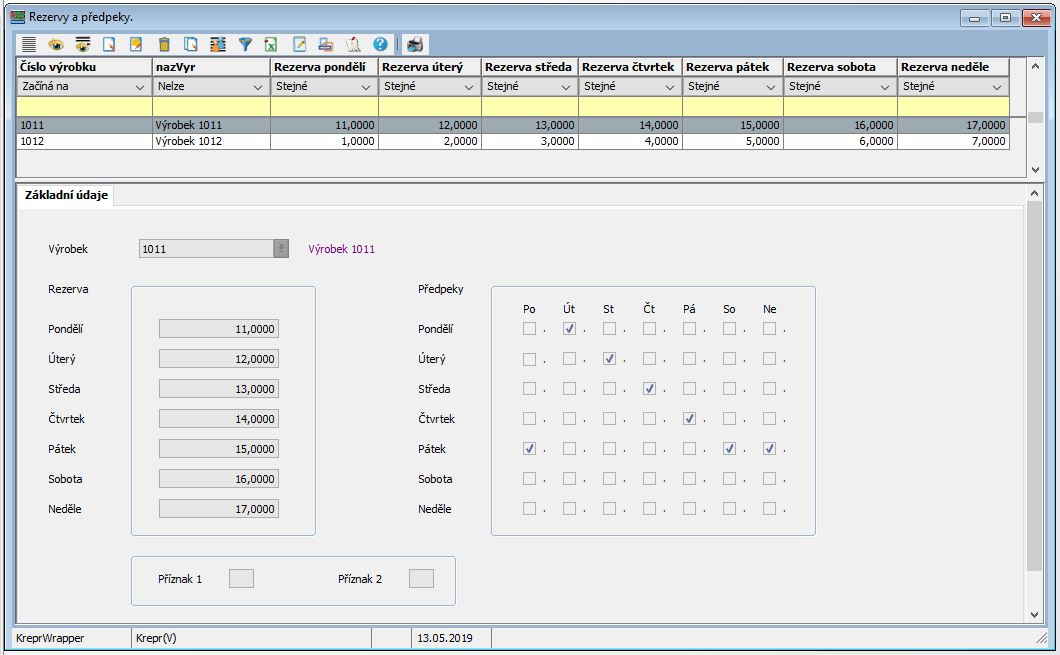The image size is (1060, 655).
Task: Click the funnel filter icon in toolbar
Action: [245, 44]
